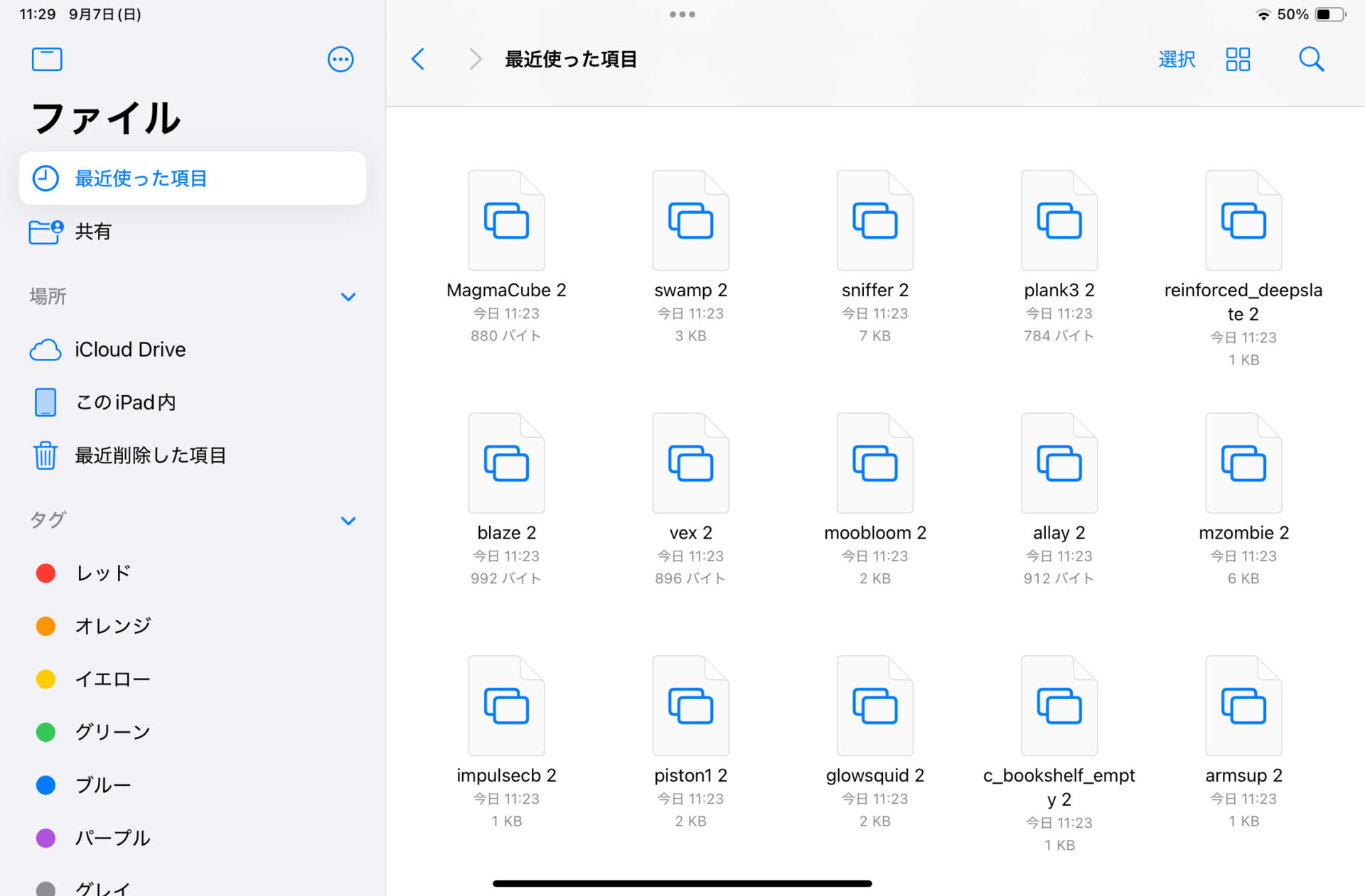Screen dimensions: 1365x896
Task: Open search with the magnifier icon
Action: (1311, 59)
